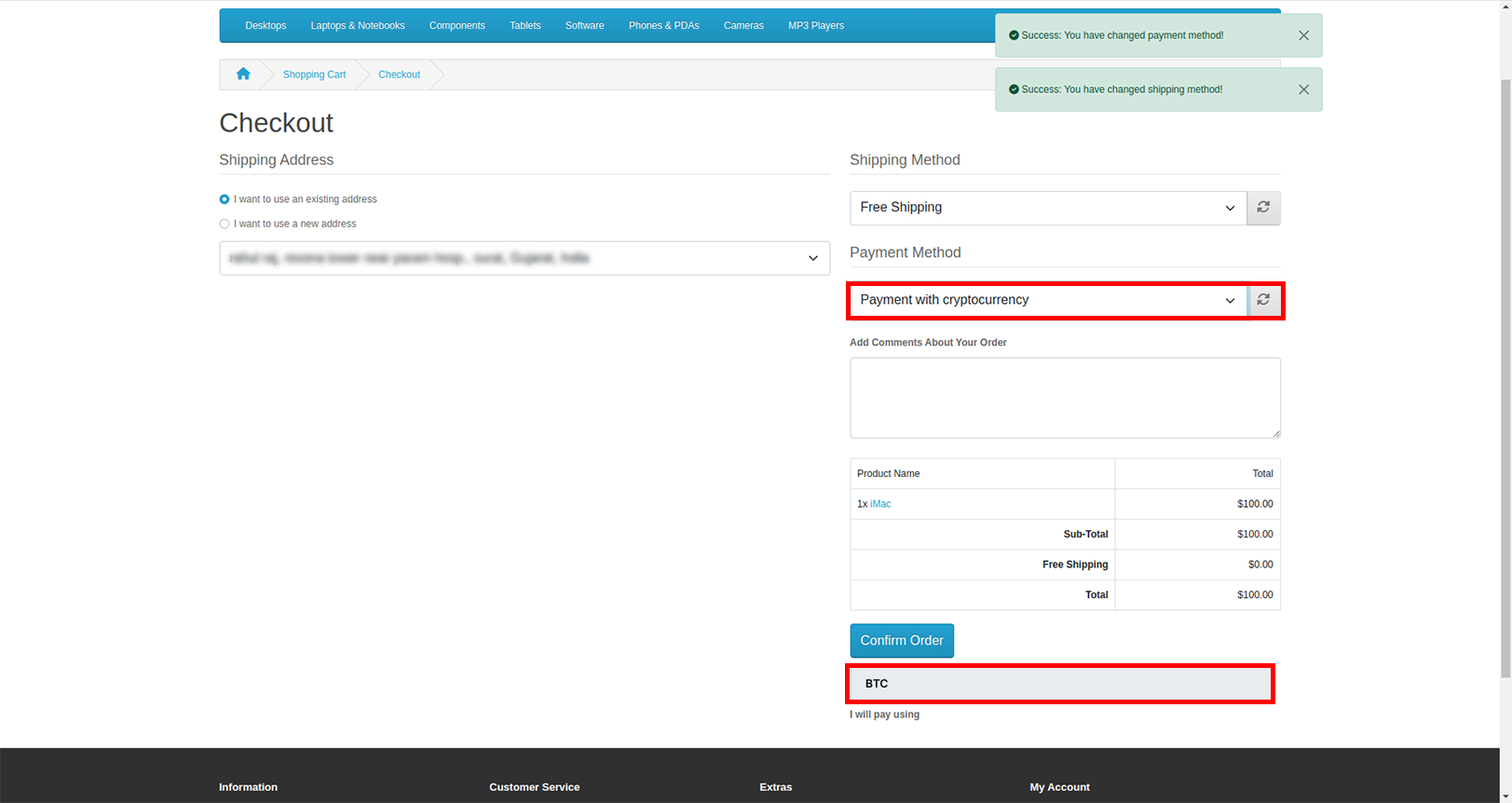Open the Cameras menu
The image size is (1512, 803).
pyautogui.click(x=743, y=26)
